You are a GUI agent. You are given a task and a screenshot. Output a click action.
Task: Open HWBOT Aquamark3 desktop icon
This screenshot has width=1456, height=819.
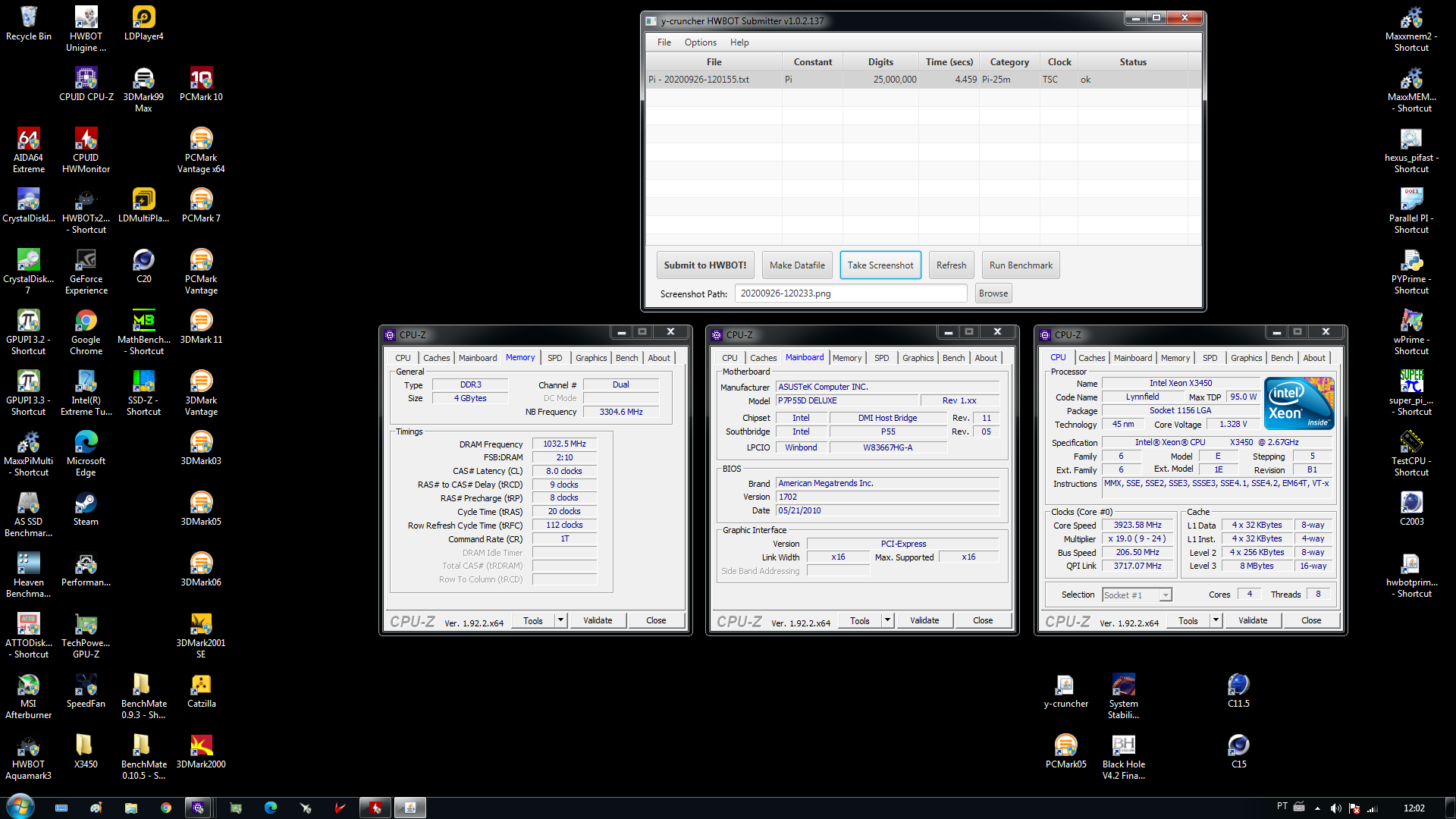pos(29,757)
